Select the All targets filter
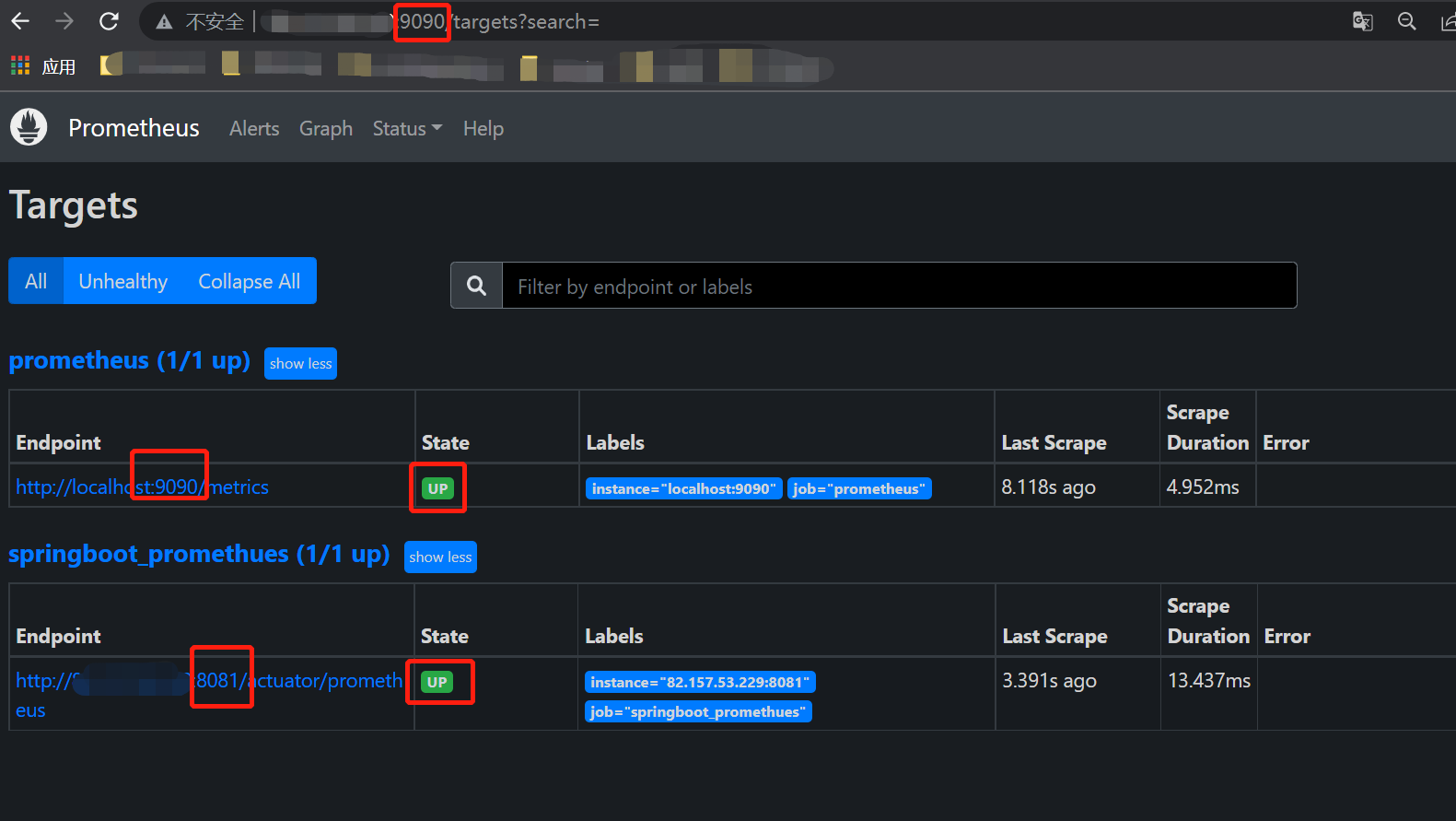This screenshot has height=821, width=1456. tap(36, 281)
